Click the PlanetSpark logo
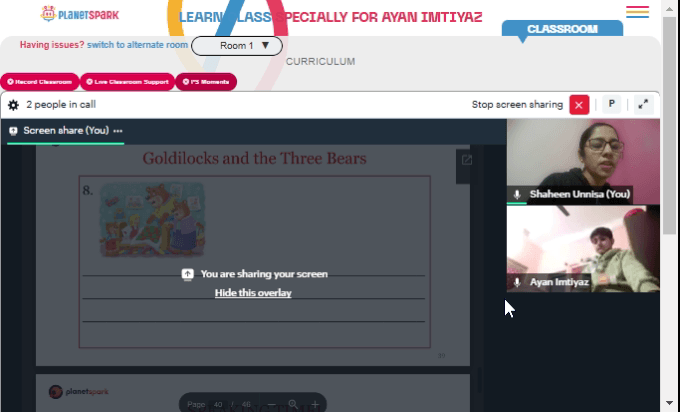Screen dimensions: 680x412 click(80, 14)
